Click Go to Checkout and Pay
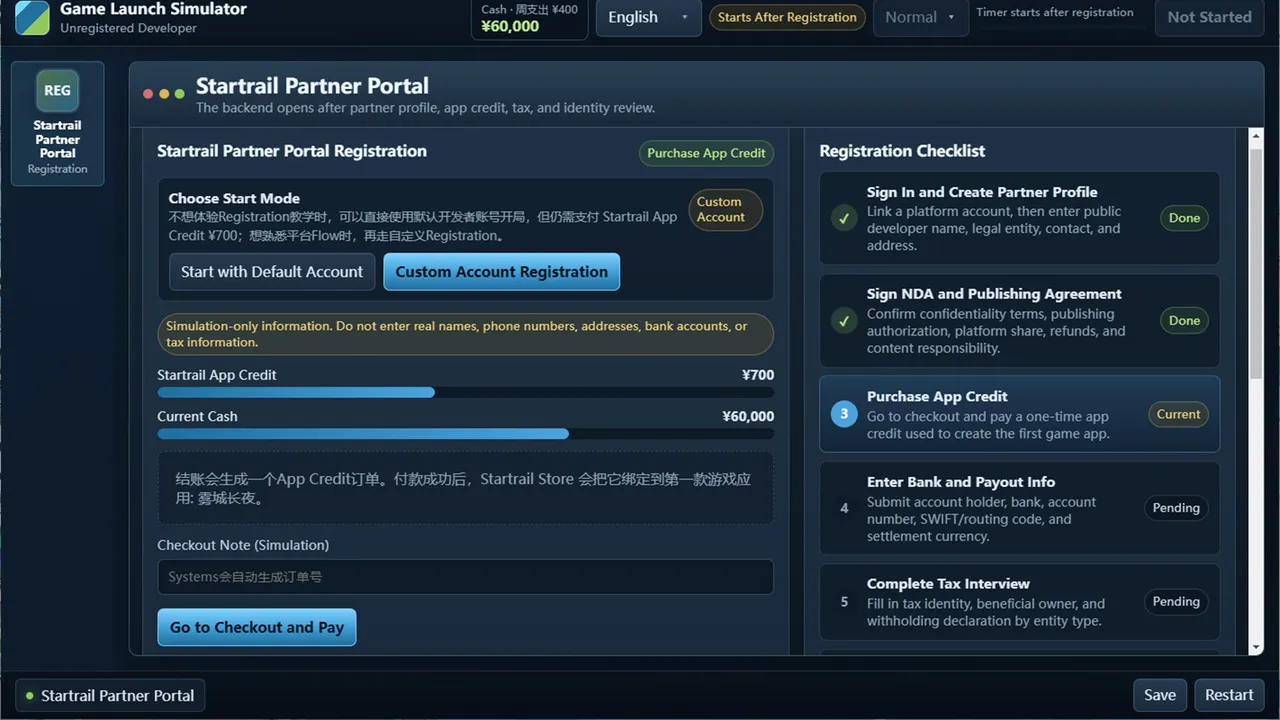The image size is (1280, 720). (256, 628)
